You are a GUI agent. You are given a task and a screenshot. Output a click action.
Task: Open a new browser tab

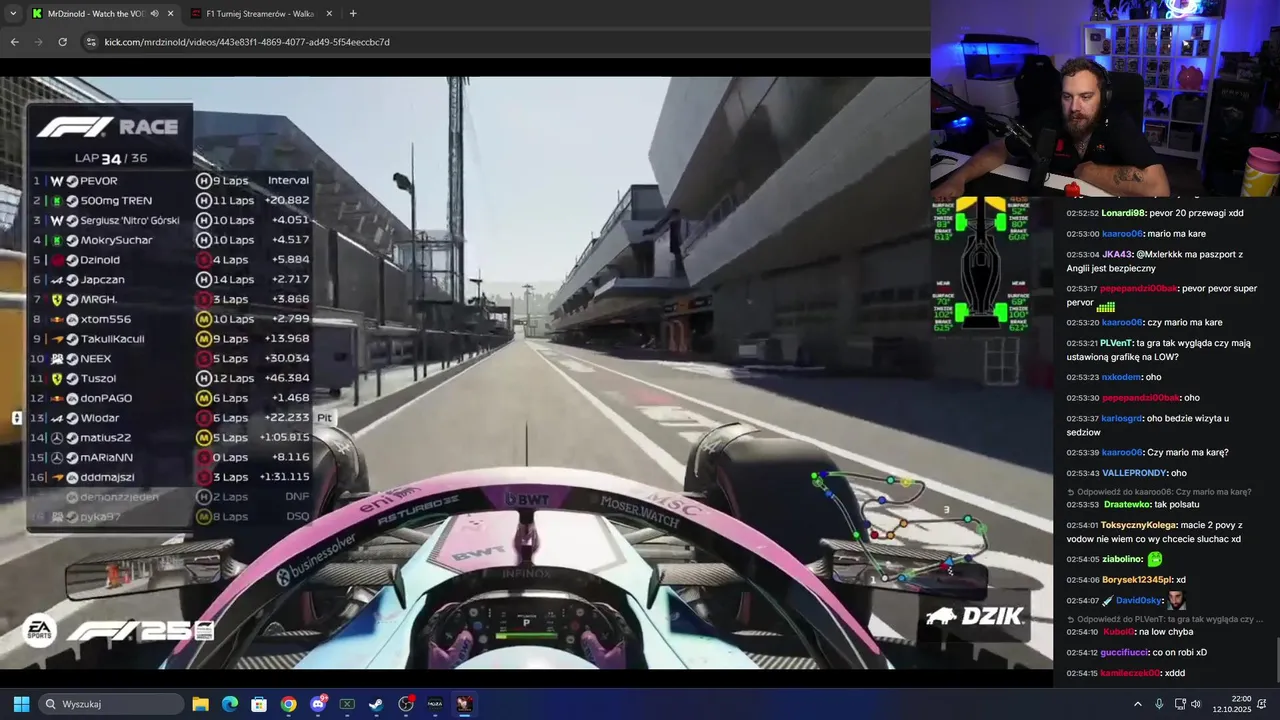(353, 13)
